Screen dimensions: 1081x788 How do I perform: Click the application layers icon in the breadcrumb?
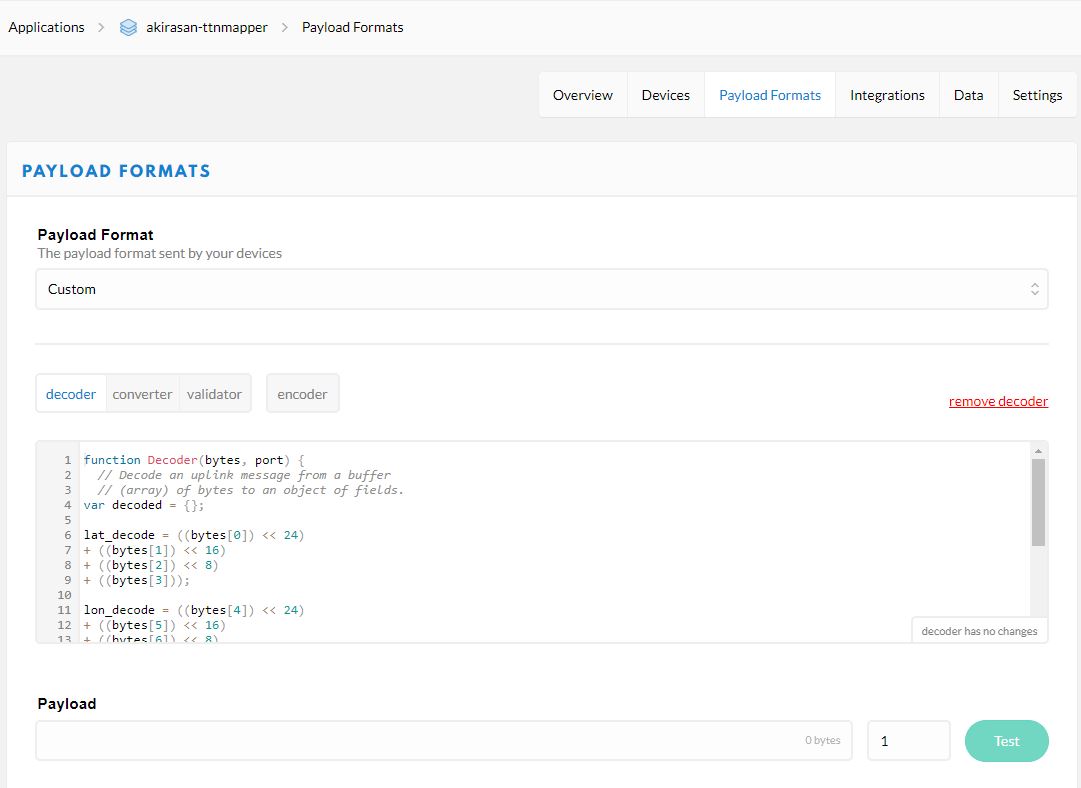128,28
